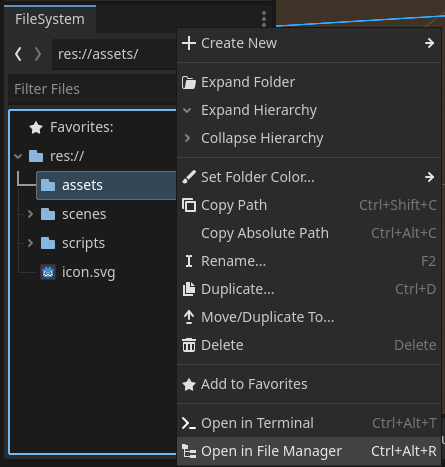Click the star icon beside Add to Favorites
Screen dimensions: 445x467
[189, 384]
